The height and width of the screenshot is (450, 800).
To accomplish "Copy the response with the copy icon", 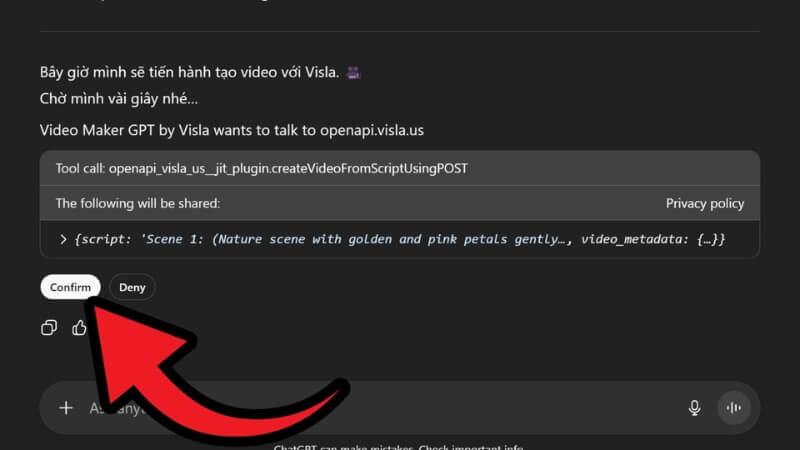I will point(49,328).
